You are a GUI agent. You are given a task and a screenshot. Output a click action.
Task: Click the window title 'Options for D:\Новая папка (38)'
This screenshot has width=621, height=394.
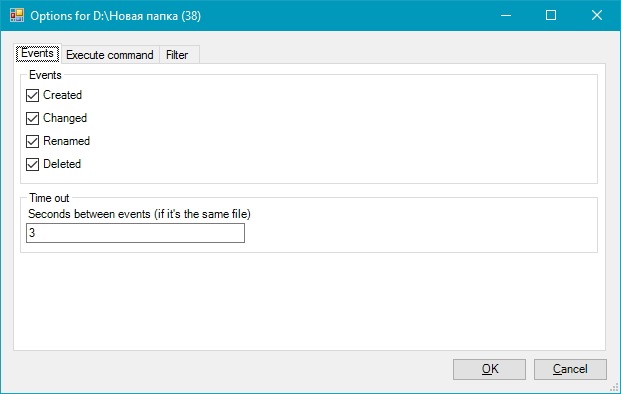coord(116,16)
